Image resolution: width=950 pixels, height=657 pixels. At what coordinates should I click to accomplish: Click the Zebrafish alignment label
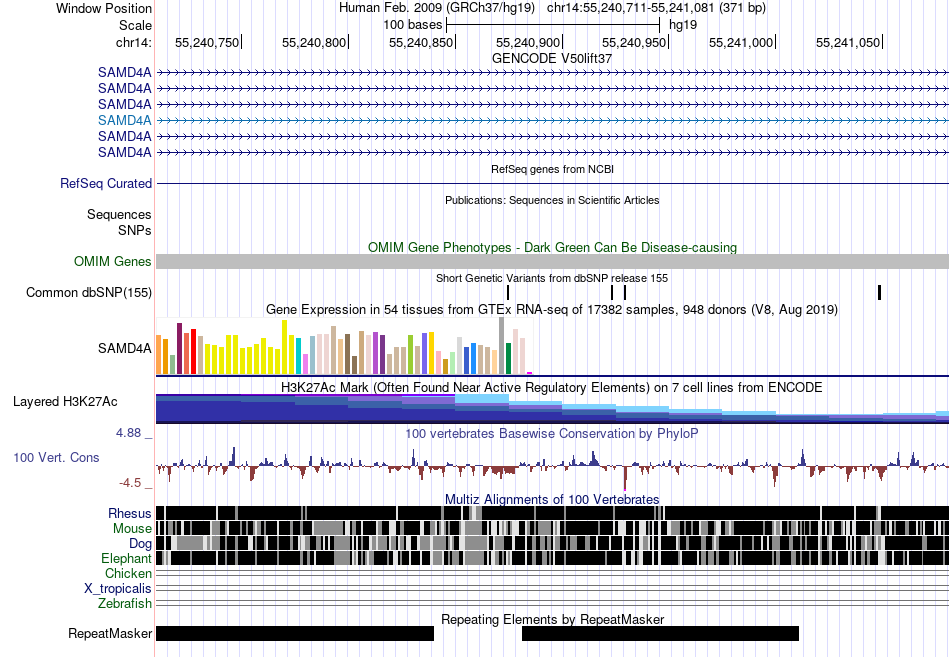(x=125, y=604)
